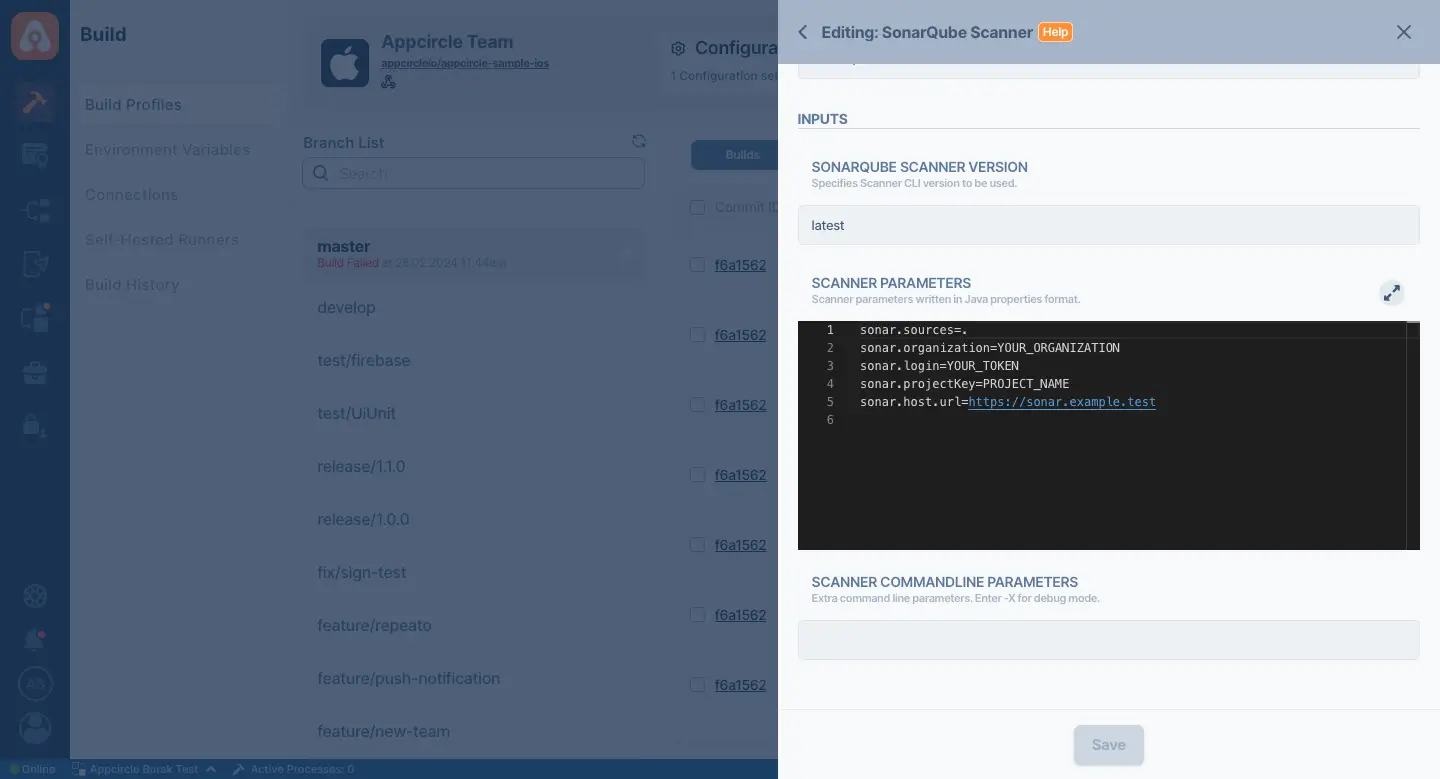Click the SonarQube Scanner Version input field
1440x779 pixels.
tap(1109, 225)
